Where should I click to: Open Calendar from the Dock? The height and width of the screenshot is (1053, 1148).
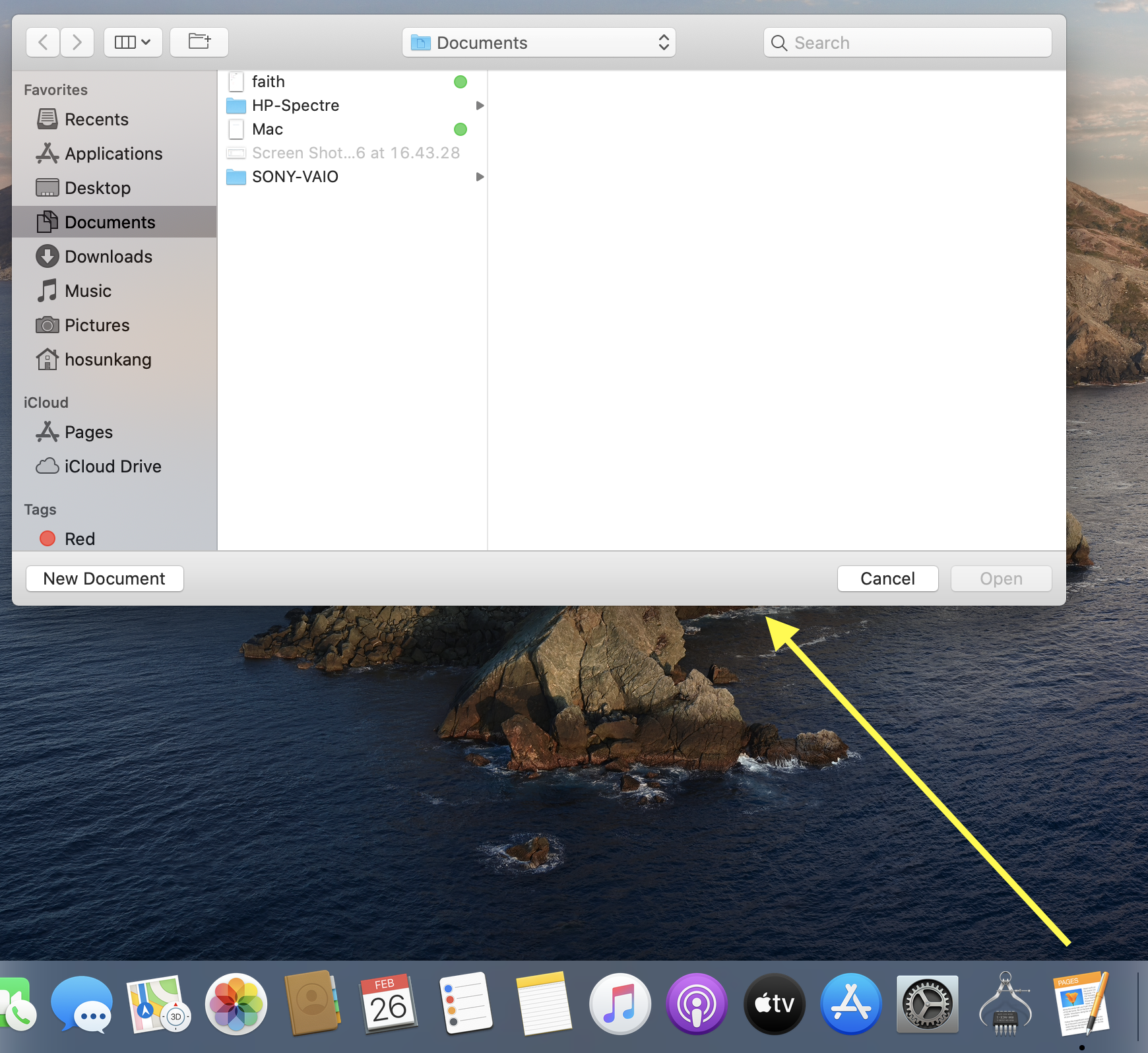[389, 1003]
